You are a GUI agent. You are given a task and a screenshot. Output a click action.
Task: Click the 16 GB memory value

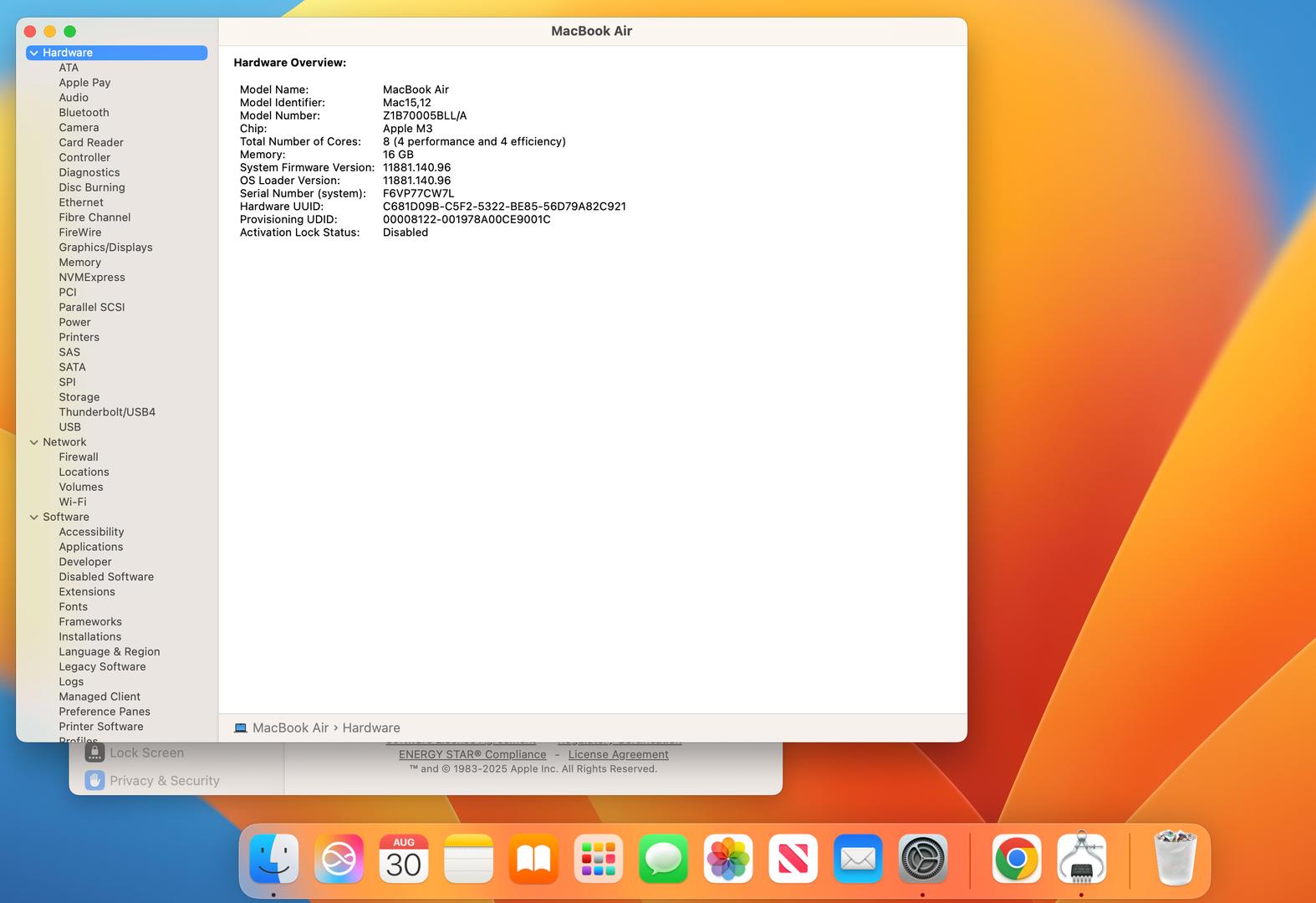pyautogui.click(x=398, y=155)
